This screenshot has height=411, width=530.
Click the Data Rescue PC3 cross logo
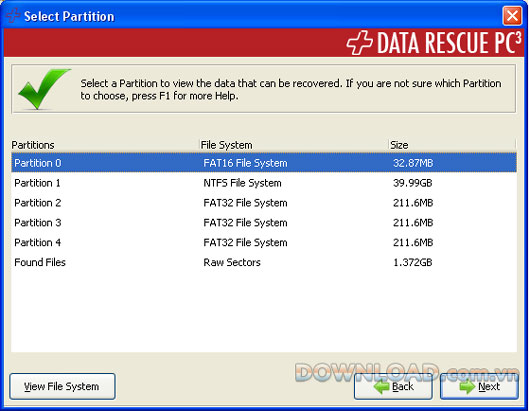(360, 43)
